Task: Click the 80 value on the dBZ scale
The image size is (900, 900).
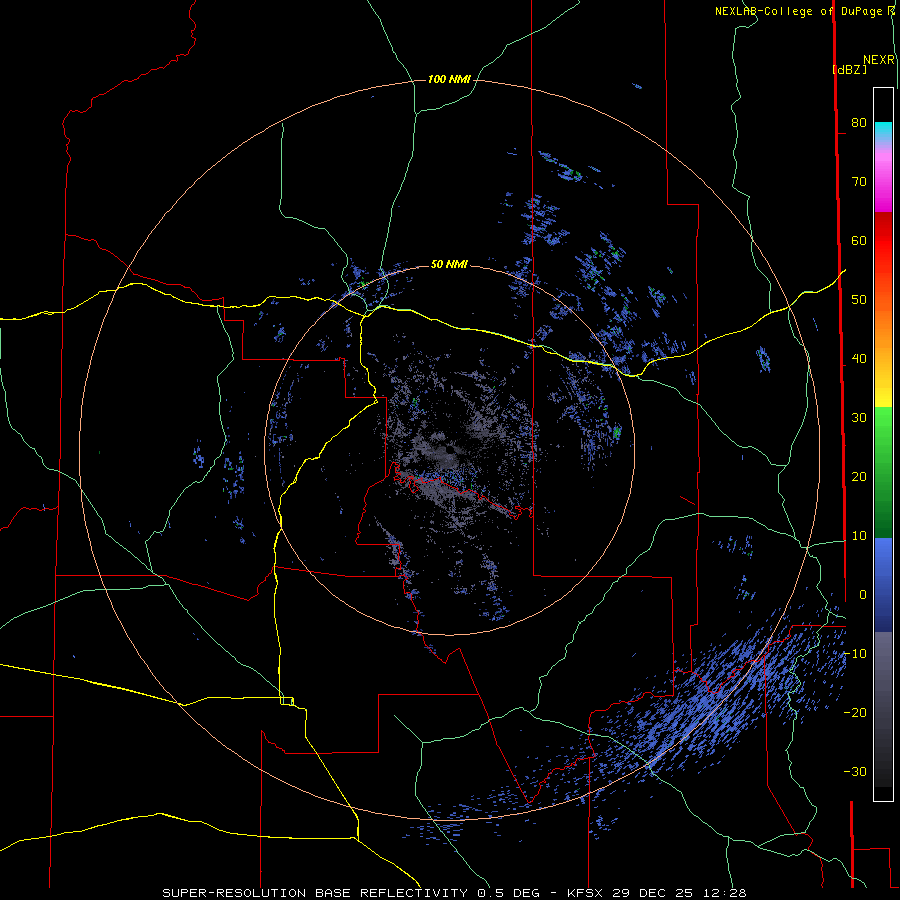Action: click(x=859, y=122)
